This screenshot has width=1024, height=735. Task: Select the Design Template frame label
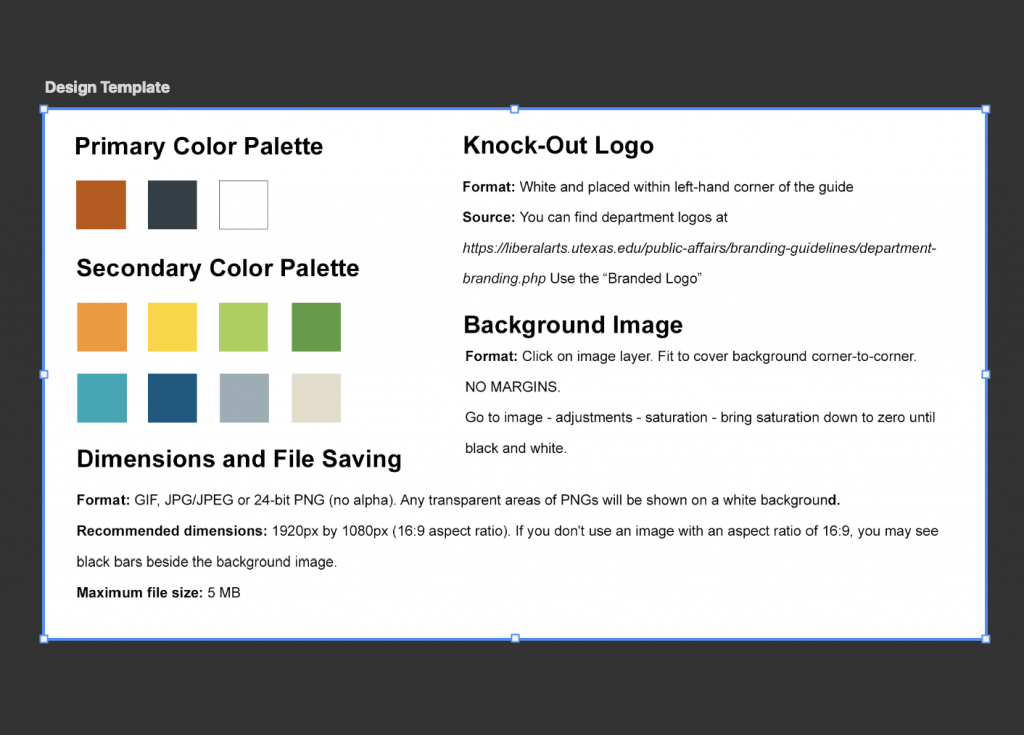107,88
